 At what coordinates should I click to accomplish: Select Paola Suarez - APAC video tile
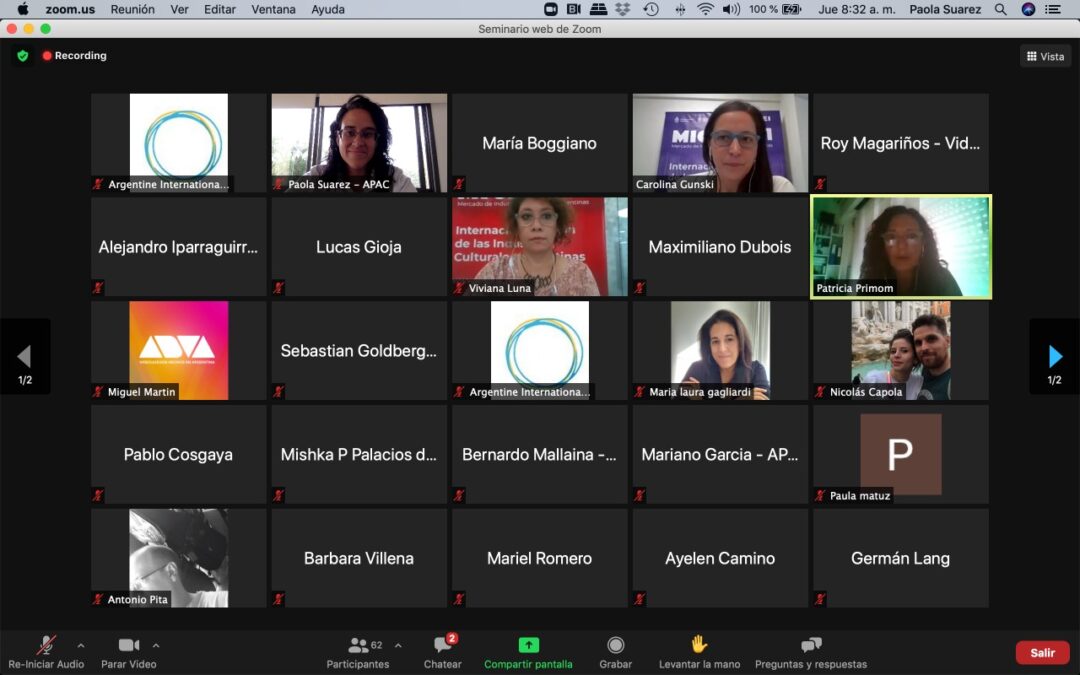(x=359, y=143)
